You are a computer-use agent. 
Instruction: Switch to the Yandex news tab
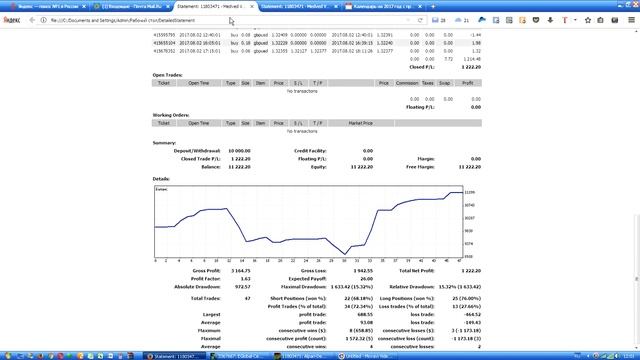(48, 7)
